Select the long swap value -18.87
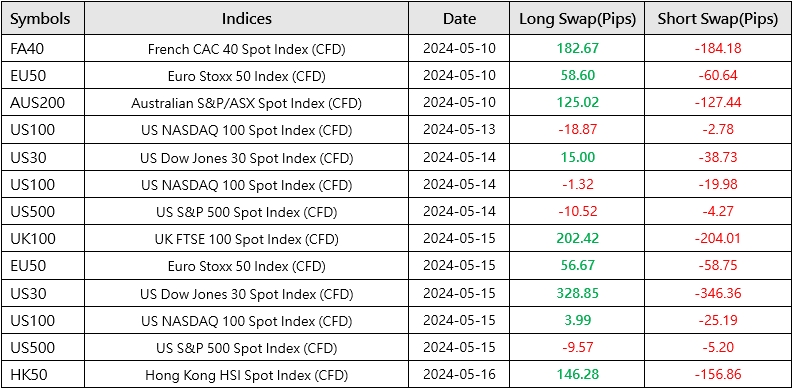The image size is (793, 389). (x=578, y=131)
